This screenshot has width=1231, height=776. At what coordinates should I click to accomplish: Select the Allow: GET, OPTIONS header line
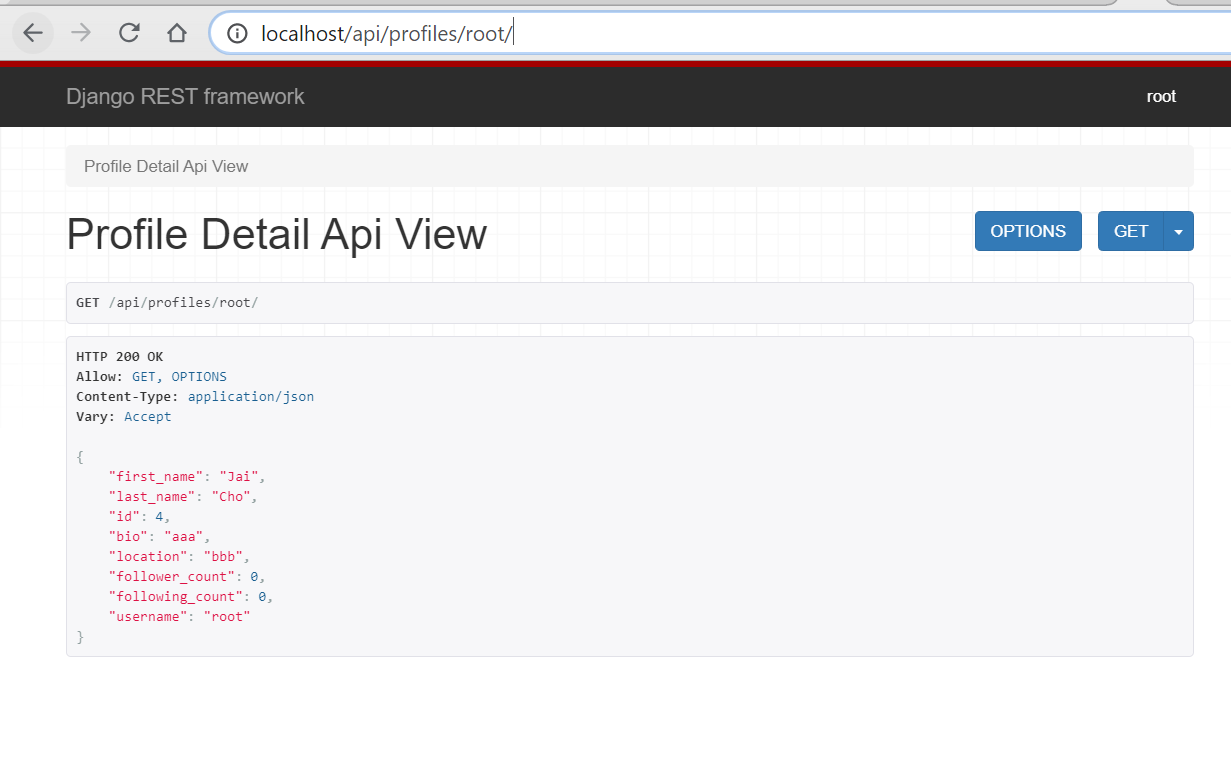[151, 376]
